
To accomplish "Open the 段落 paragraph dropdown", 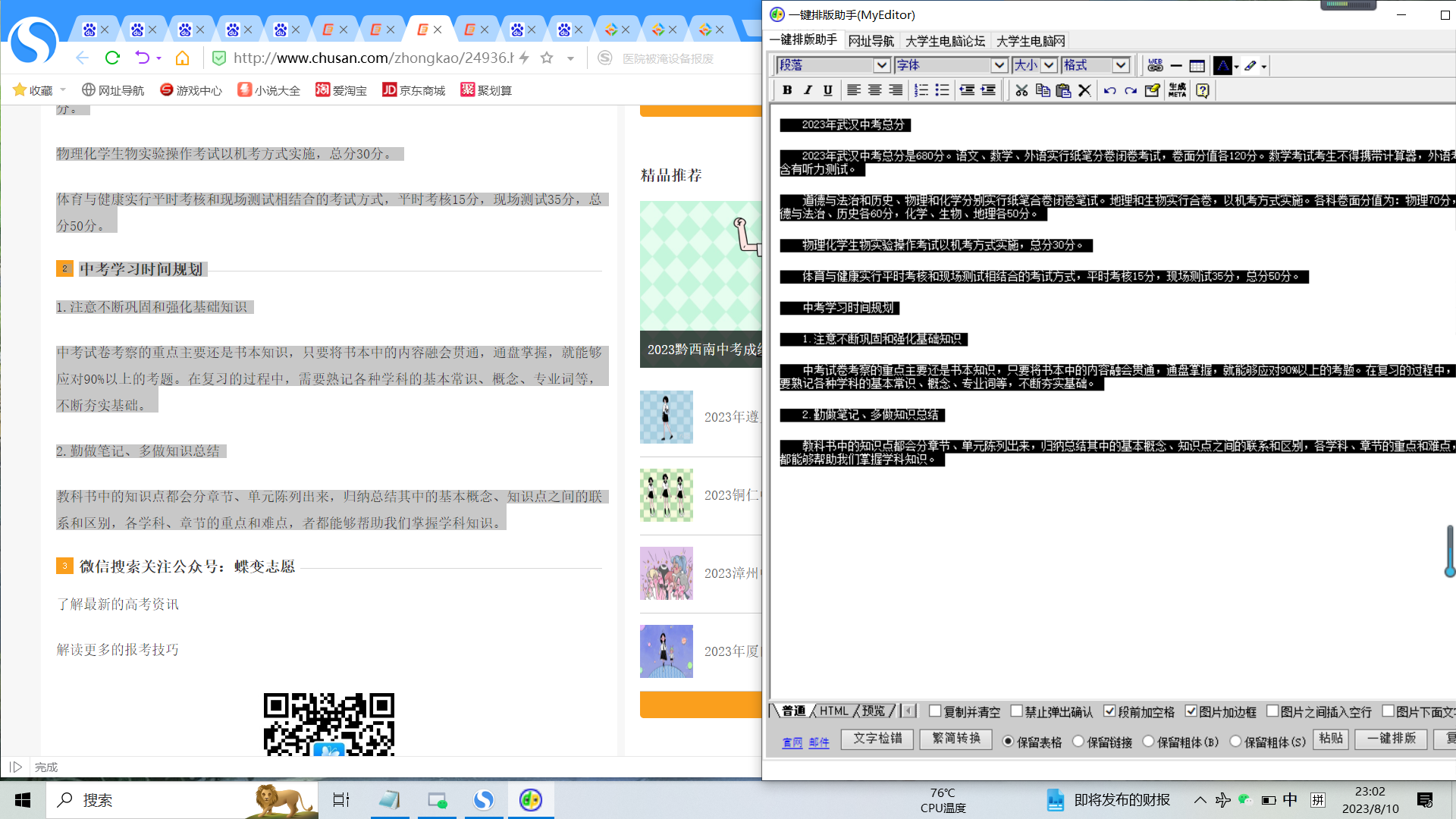I will 880,66.
